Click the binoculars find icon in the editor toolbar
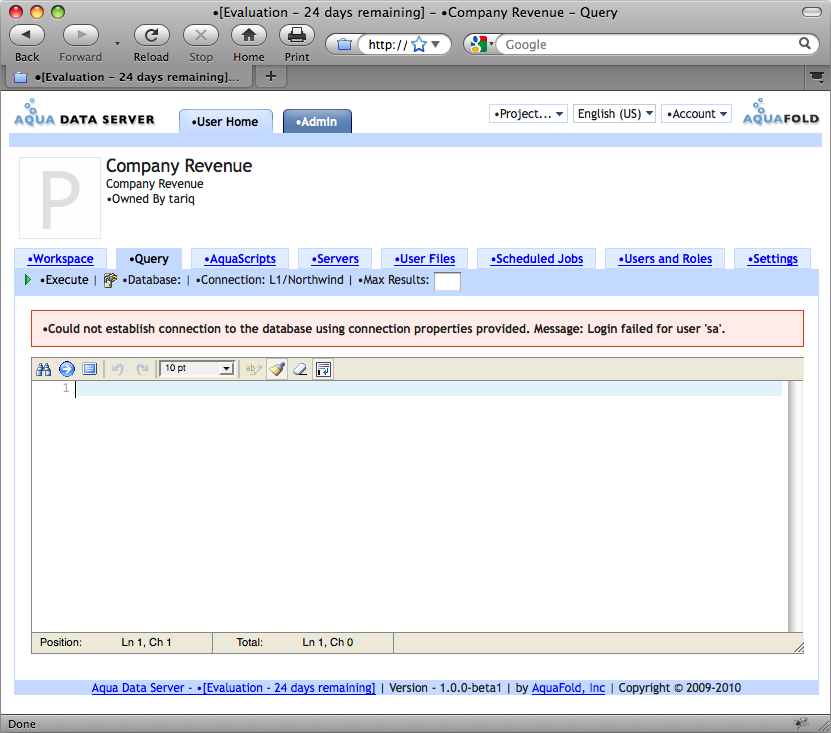Viewport: 831px width, 733px height. point(43,369)
